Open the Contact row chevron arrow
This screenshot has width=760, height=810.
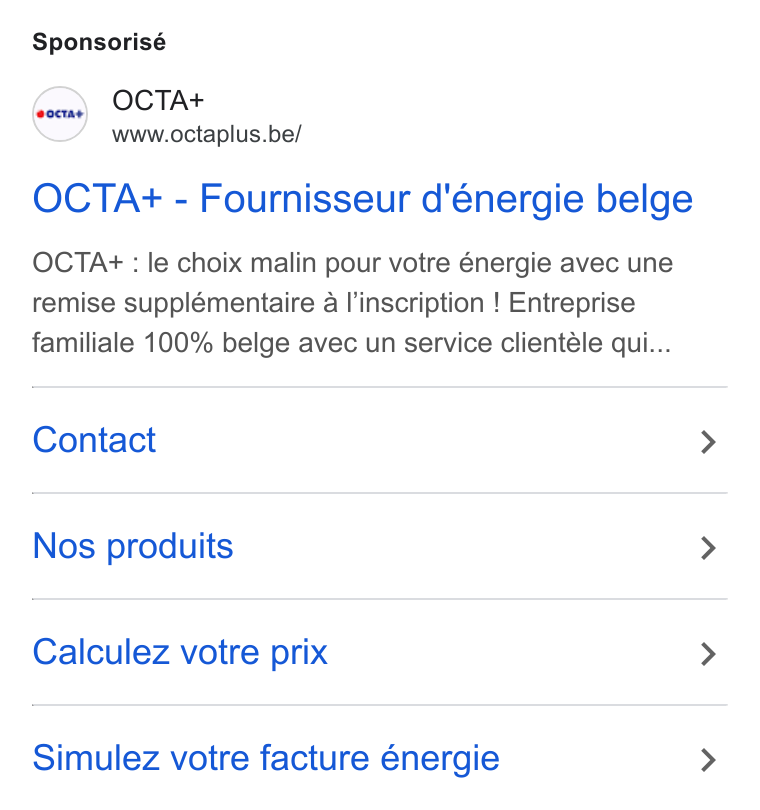(708, 442)
